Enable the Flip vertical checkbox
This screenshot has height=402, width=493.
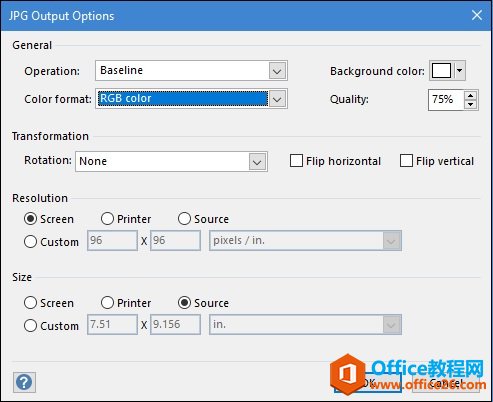coord(406,161)
